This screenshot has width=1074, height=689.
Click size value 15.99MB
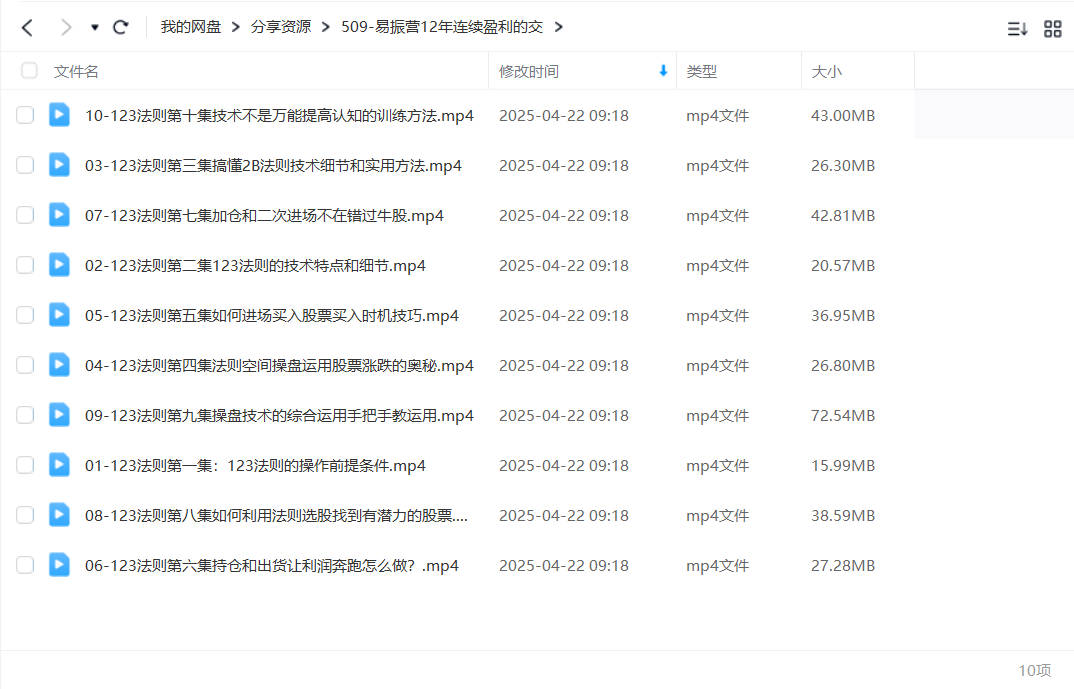tap(843, 466)
